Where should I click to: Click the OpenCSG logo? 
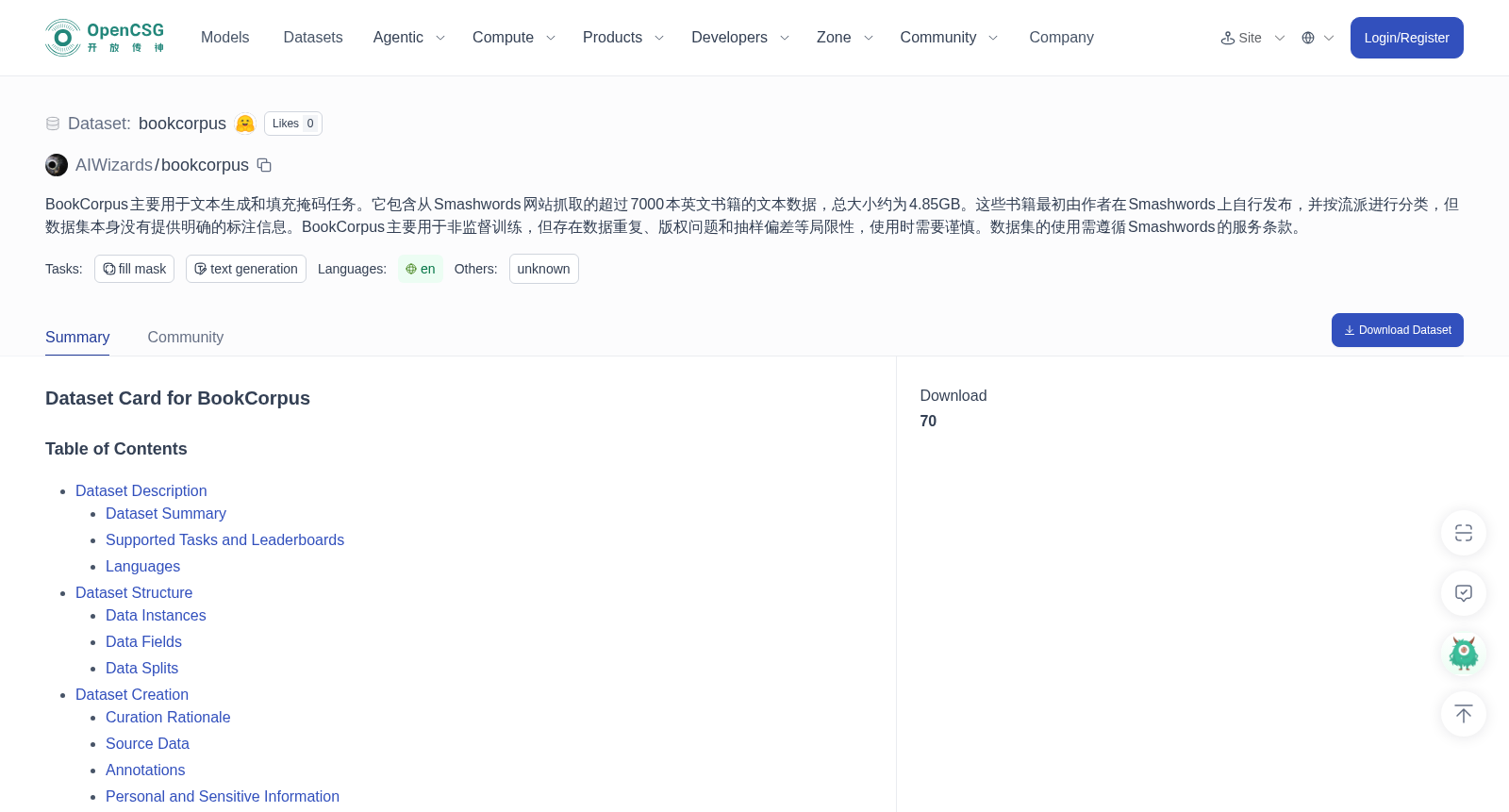click(x=105, y=38)
